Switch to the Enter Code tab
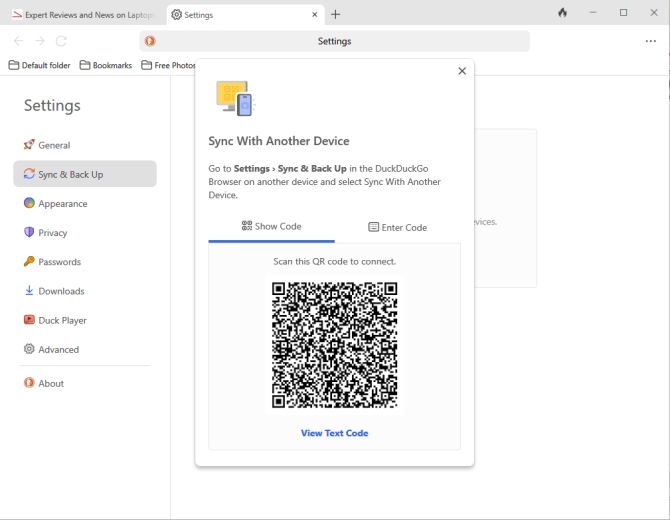Image resolution: width=670 pixels, height=520 pixels. point(397,227)
